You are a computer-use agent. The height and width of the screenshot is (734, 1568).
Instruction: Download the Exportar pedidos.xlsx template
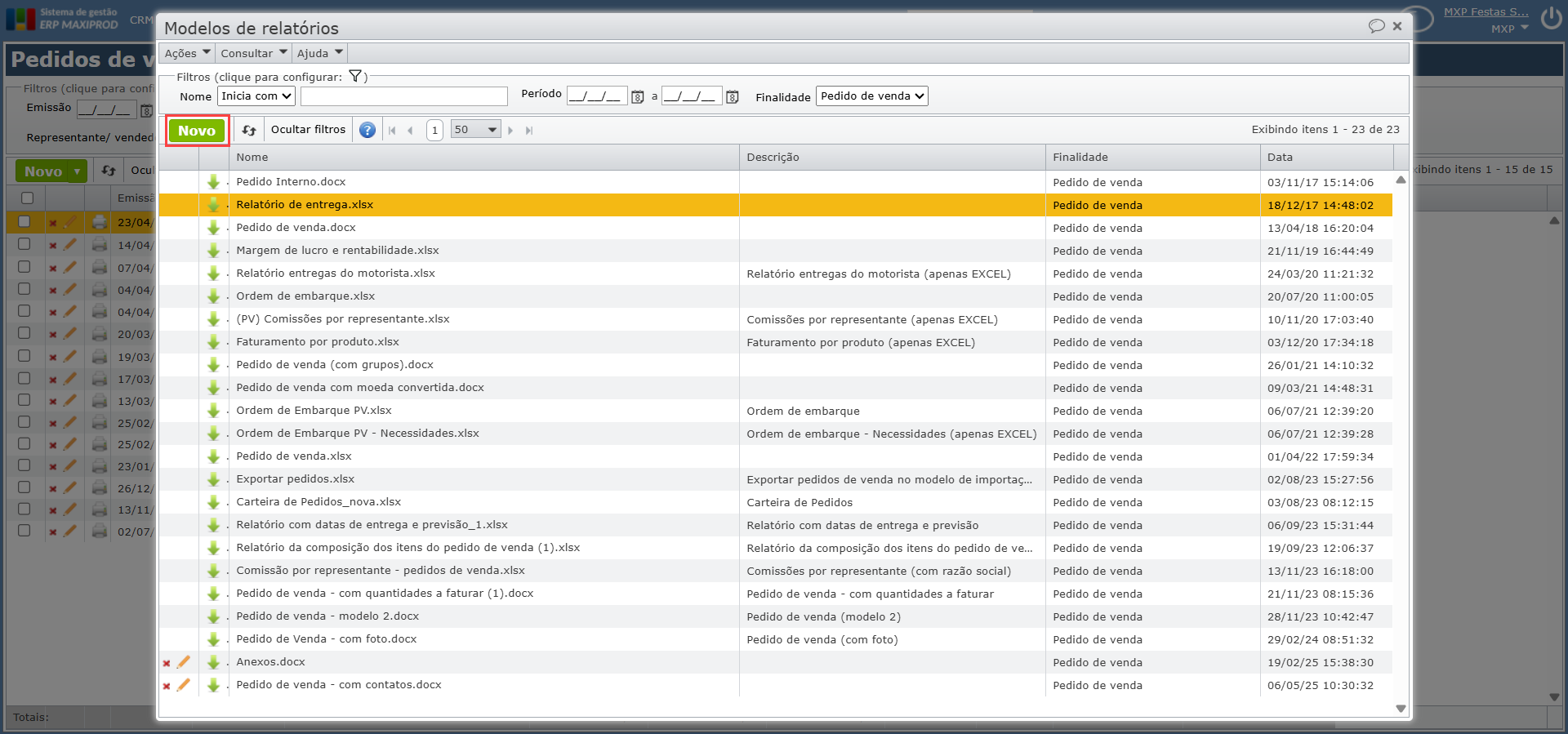pyautogui.click(x=214, y=479)
